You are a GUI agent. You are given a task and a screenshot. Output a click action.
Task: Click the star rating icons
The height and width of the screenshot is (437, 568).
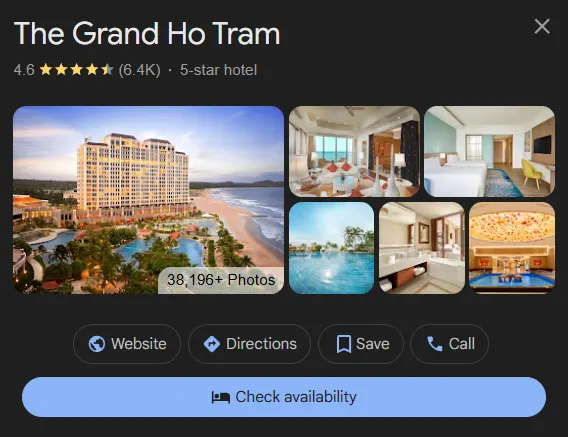pos(77,70)
